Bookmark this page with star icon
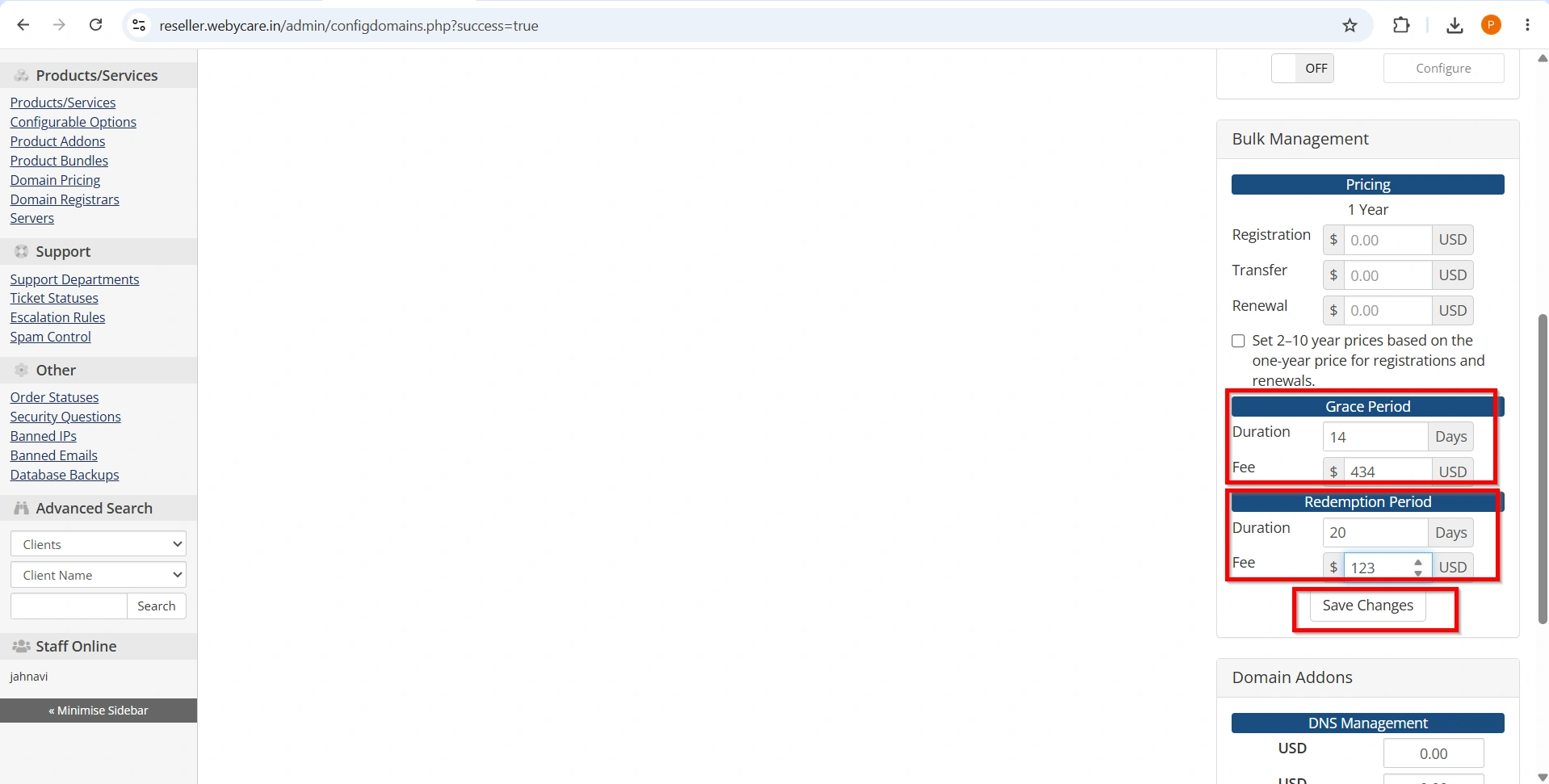The height and width of the screenshot is (784, 1549). point(1350,25)
